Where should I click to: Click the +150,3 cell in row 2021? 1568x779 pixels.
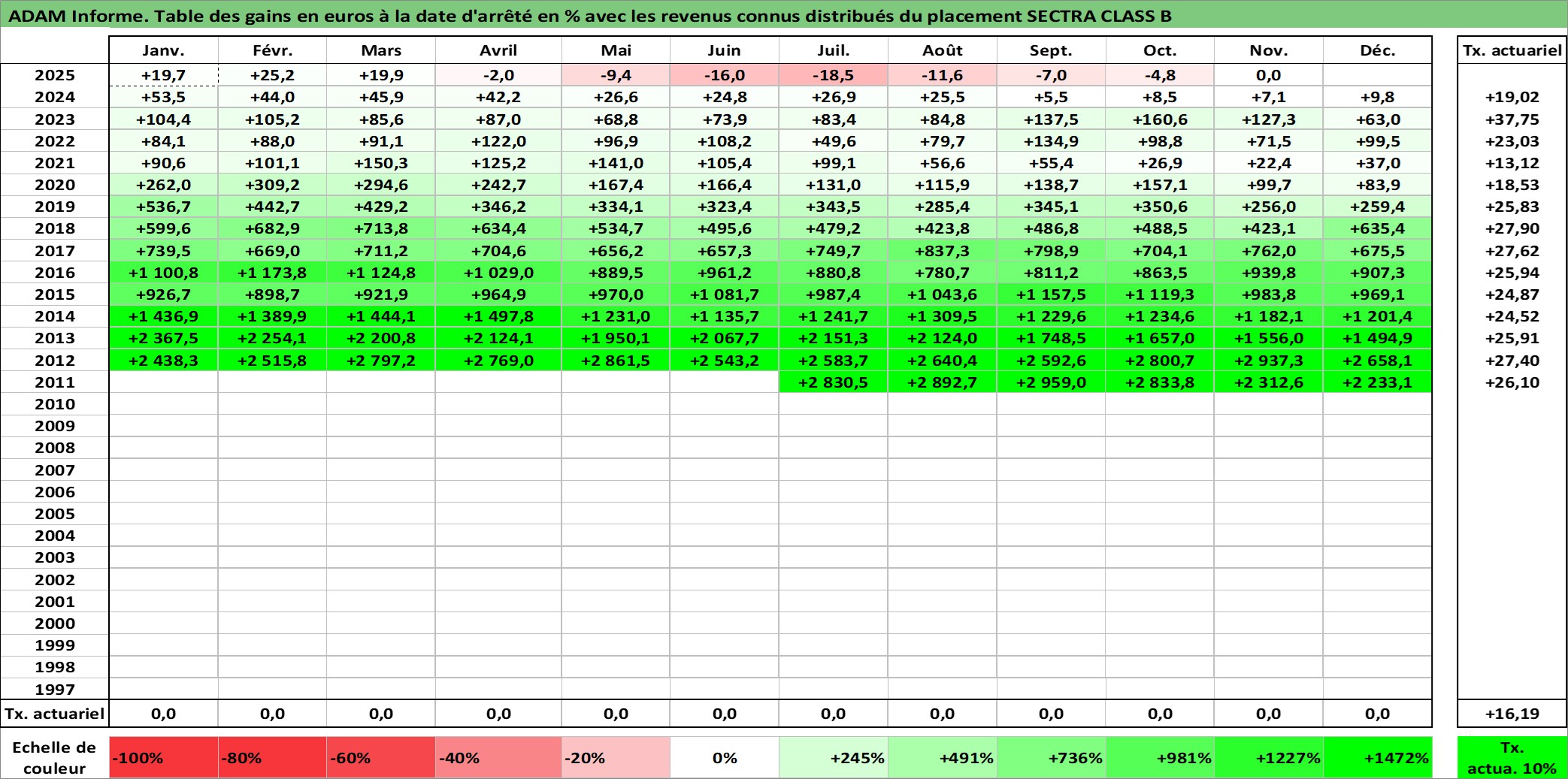click(x=381, y=163)
